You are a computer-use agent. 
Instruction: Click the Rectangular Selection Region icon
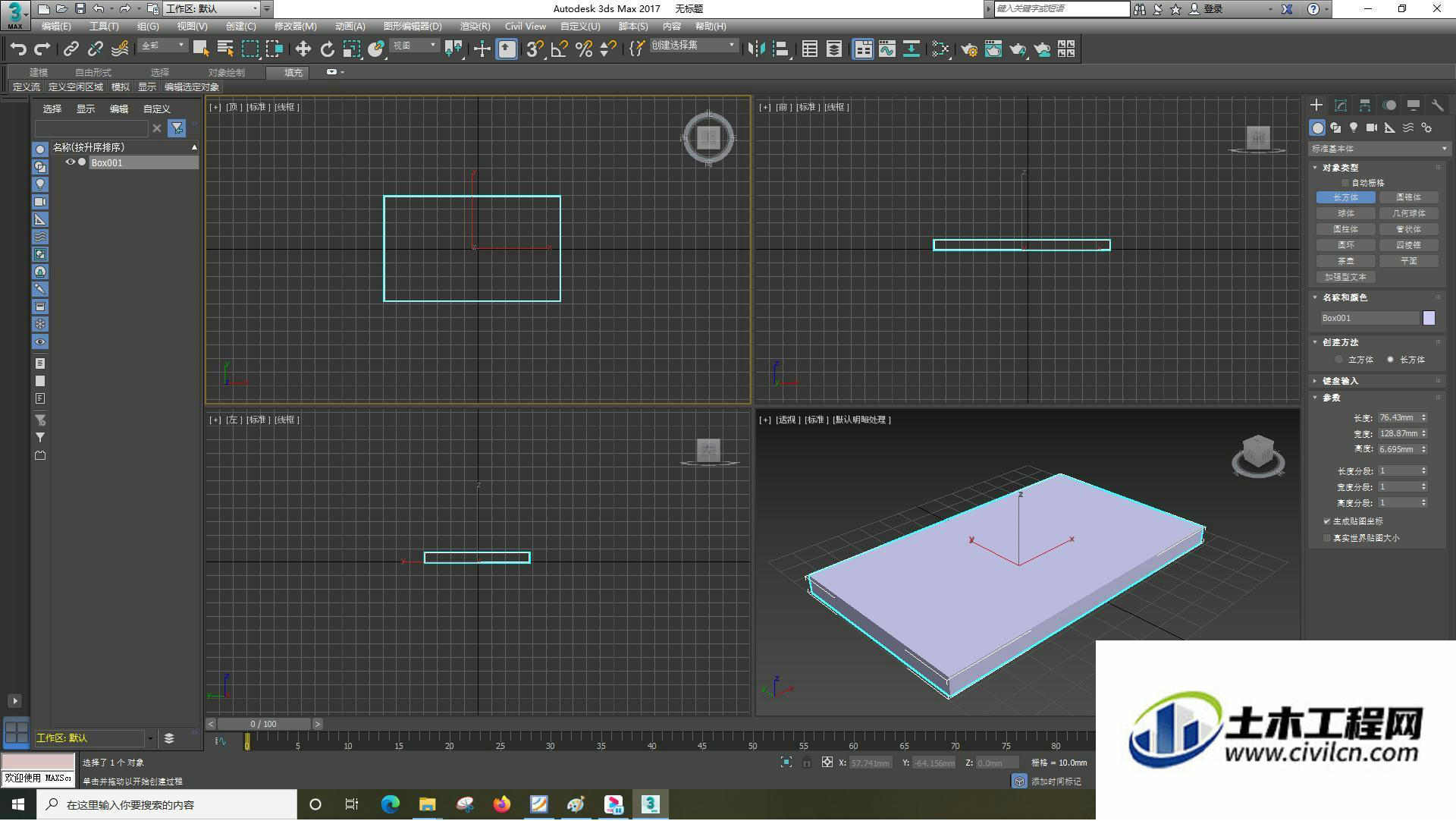[x=250, y=49]
